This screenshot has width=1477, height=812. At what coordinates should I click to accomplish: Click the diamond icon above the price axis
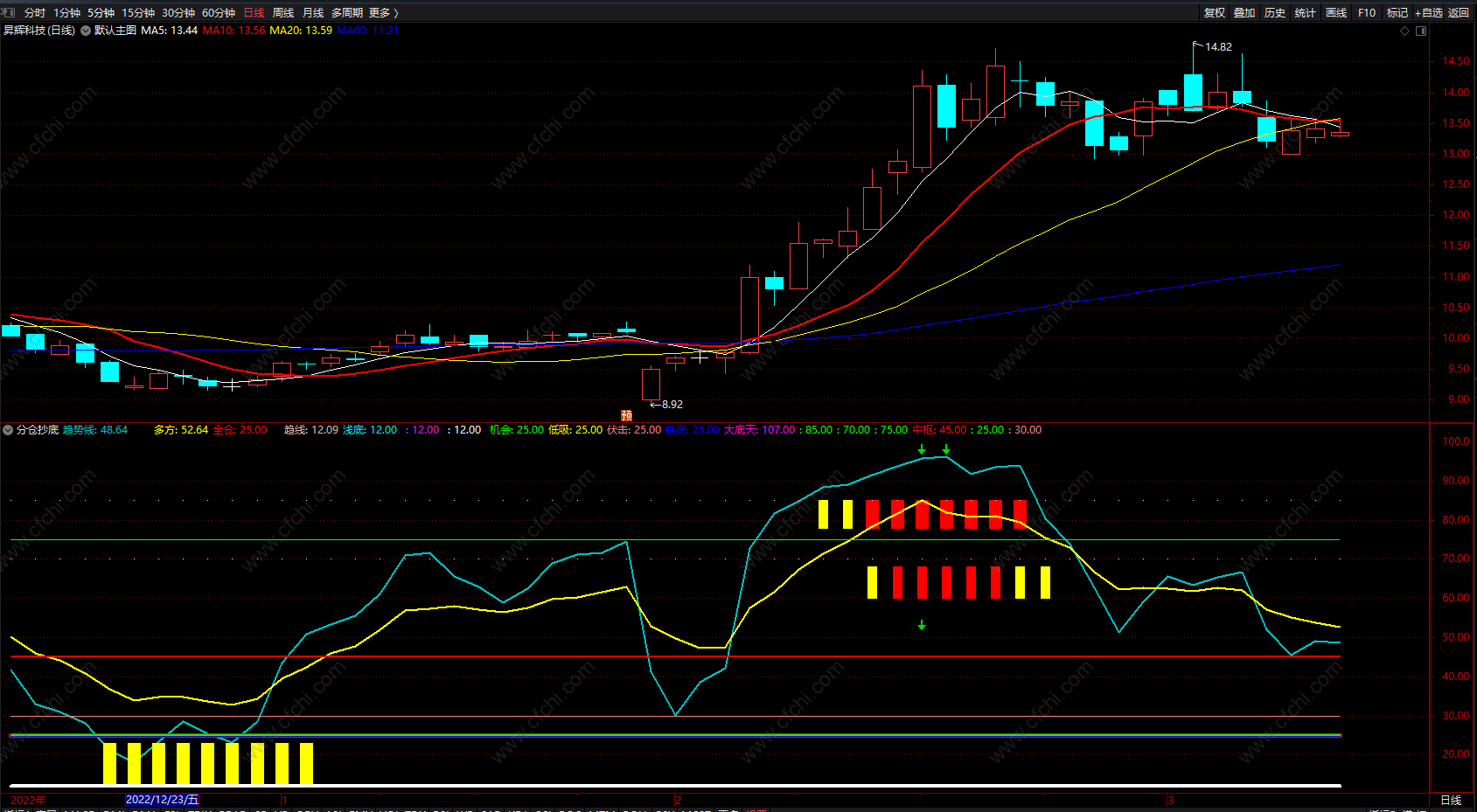click(x=1405, y=31)
